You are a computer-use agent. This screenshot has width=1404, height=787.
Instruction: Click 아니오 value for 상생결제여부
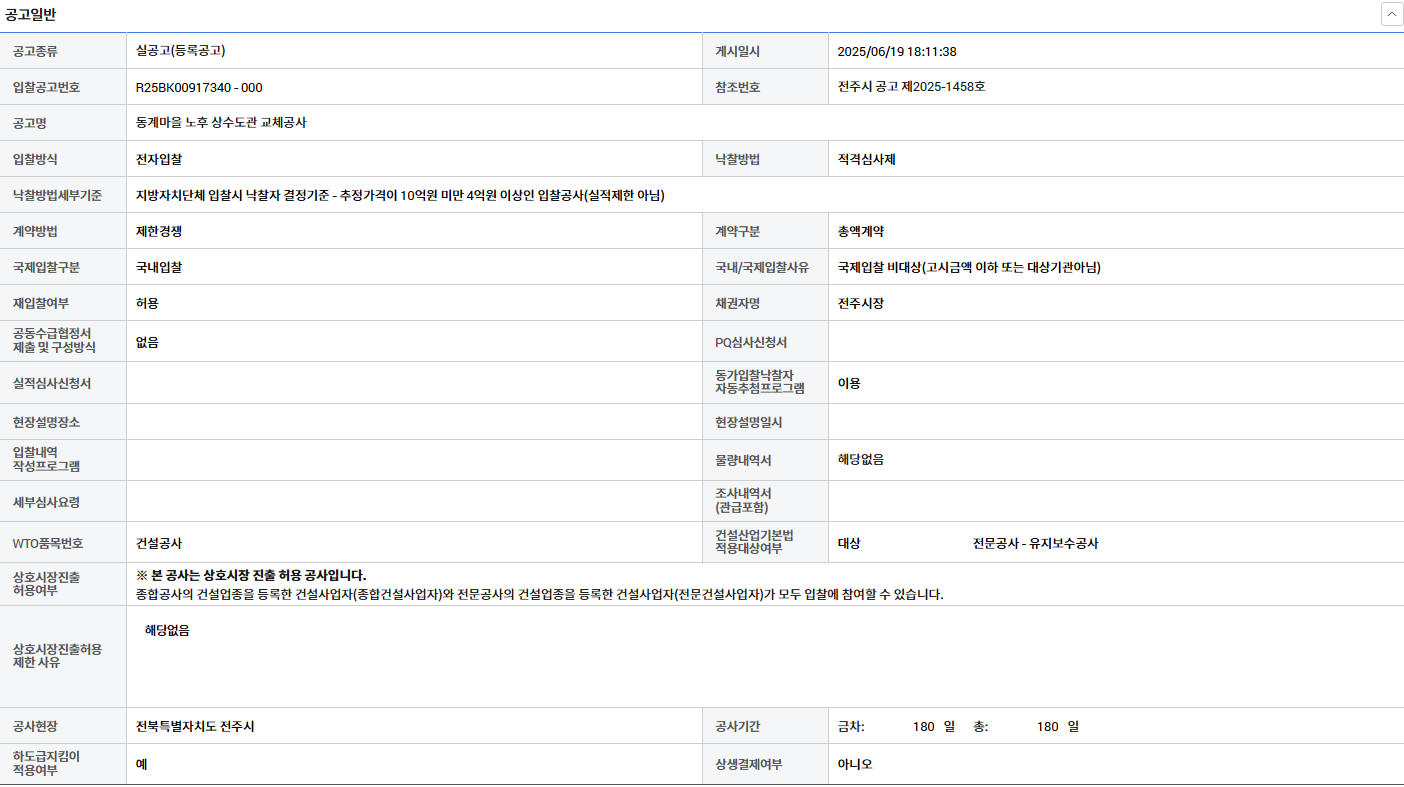click(x=855, y=764)
